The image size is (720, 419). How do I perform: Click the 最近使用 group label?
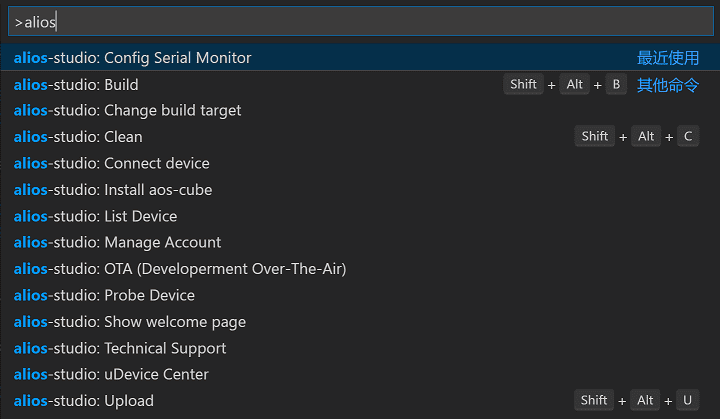[668, 58]
